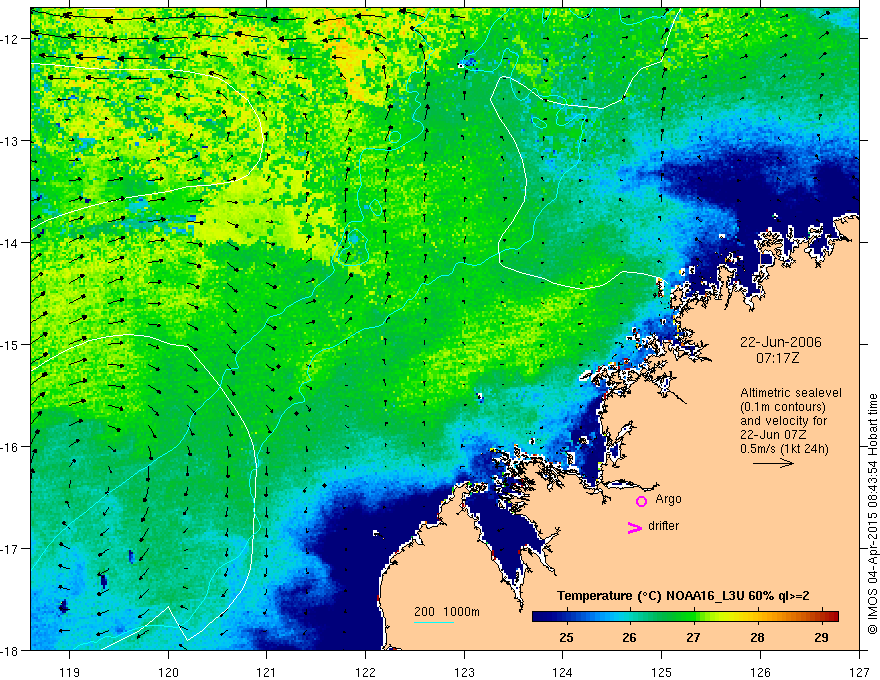880x680 pixels.
Task: Click longitude axis label '121'
Action: pyautogui.click(x=267, y=672)
